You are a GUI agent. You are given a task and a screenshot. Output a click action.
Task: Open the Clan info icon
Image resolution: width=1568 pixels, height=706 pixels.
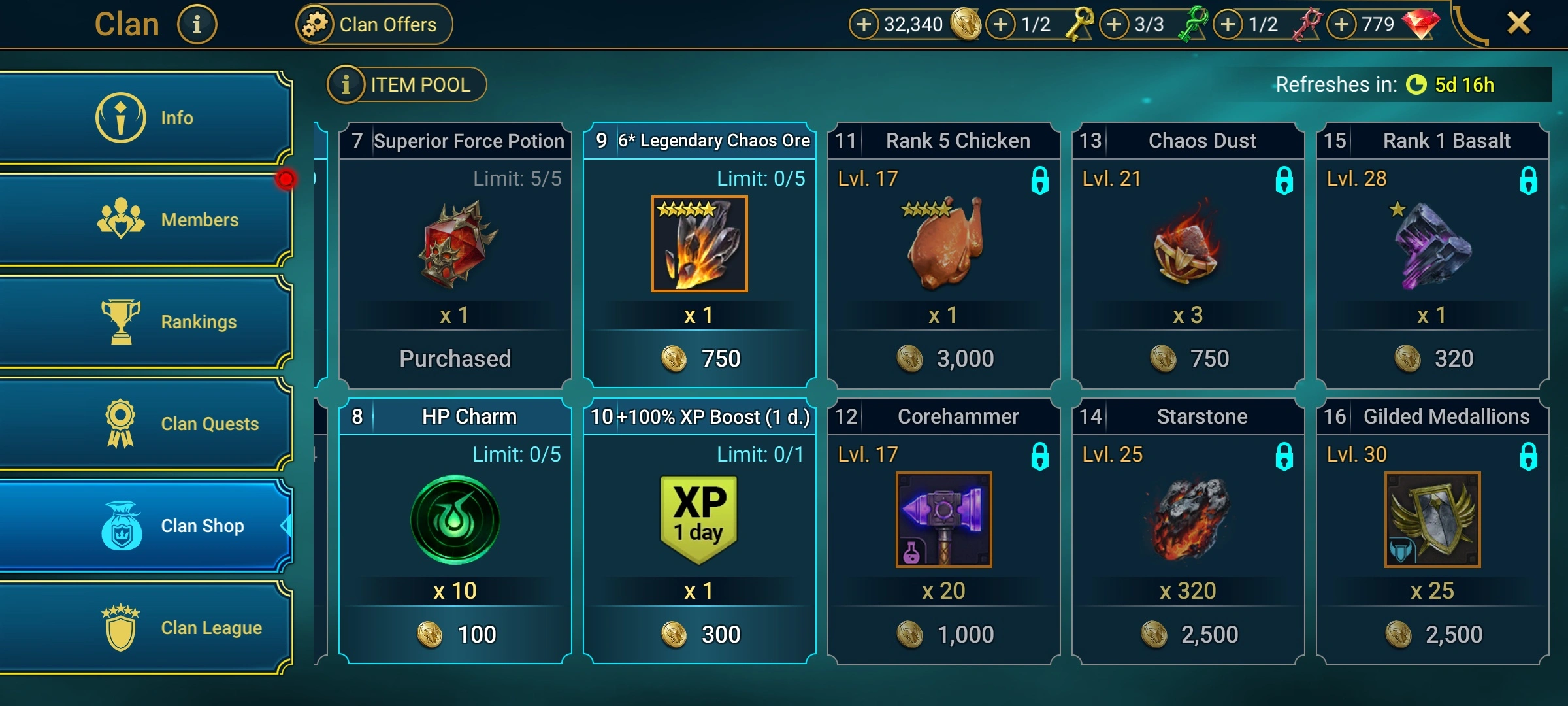[197, 24]
